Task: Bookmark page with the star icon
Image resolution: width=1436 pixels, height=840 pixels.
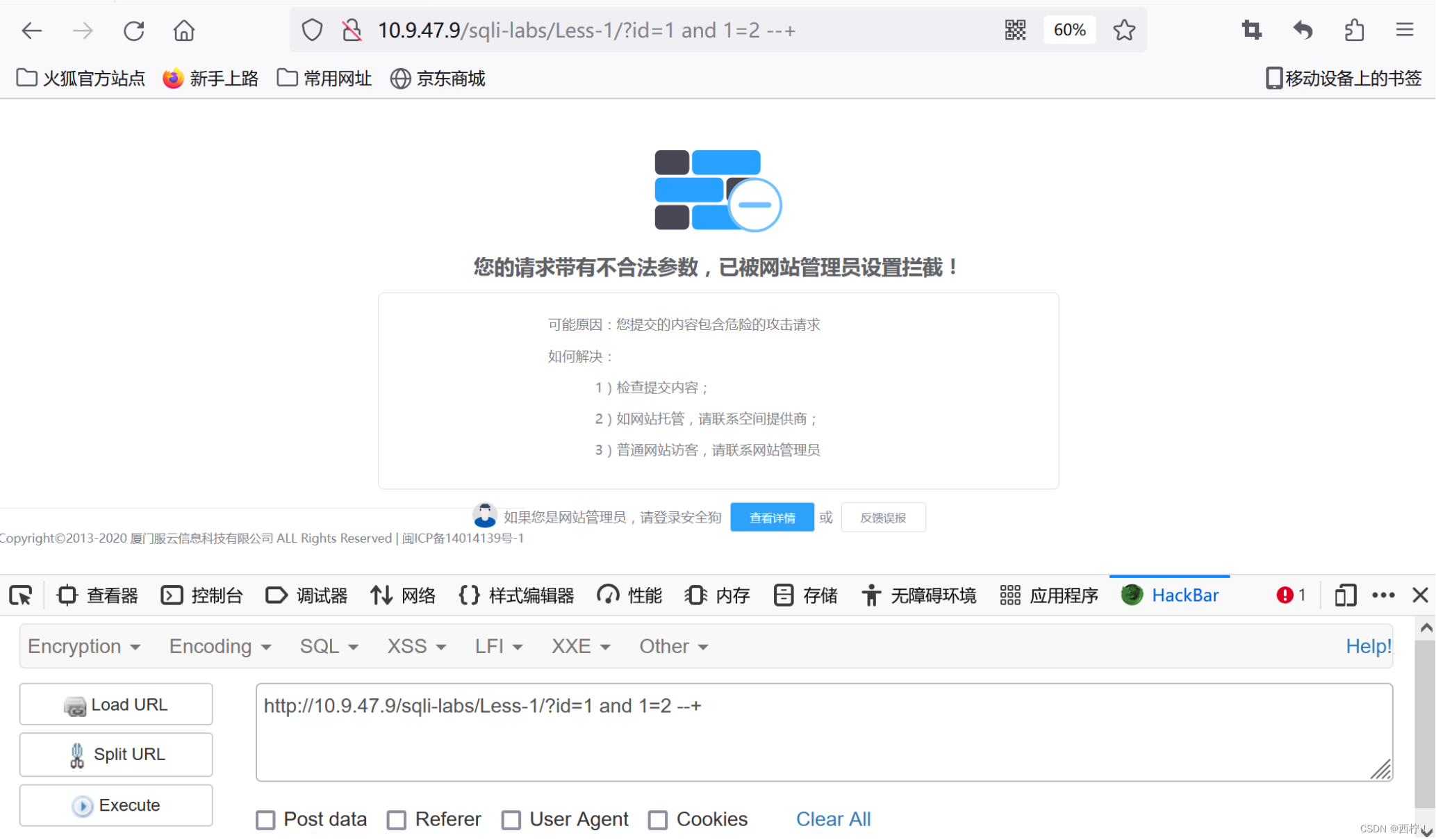Action: point(1123,30)
